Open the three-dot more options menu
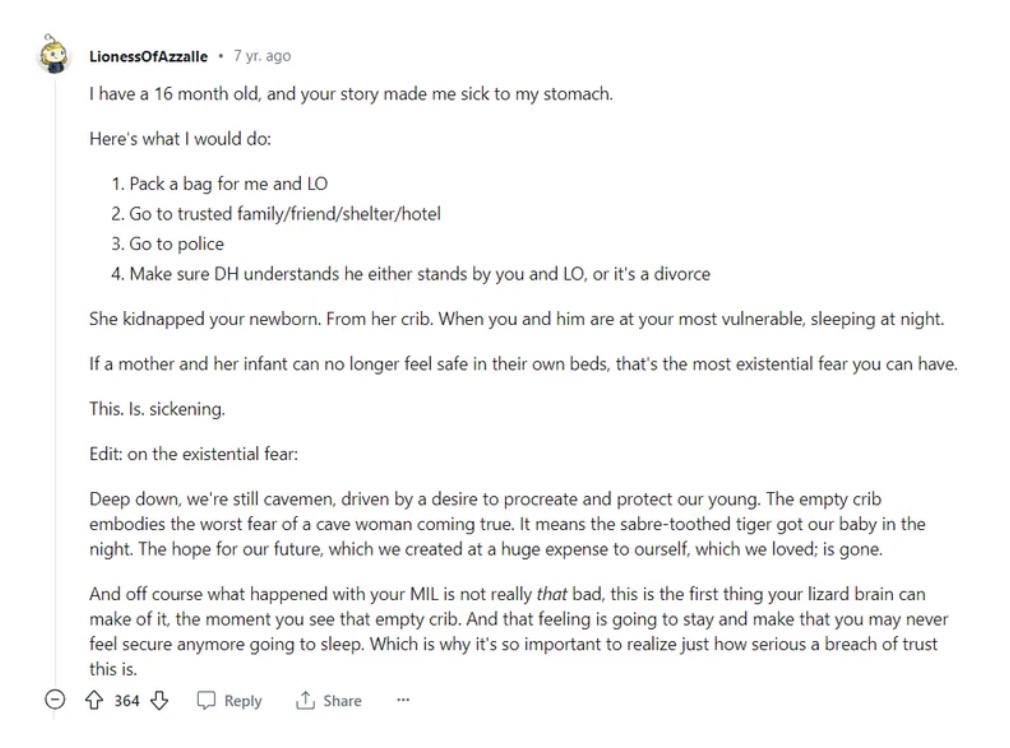The width and height of the screenshot is (1010, 748). (x=403, y=700)
